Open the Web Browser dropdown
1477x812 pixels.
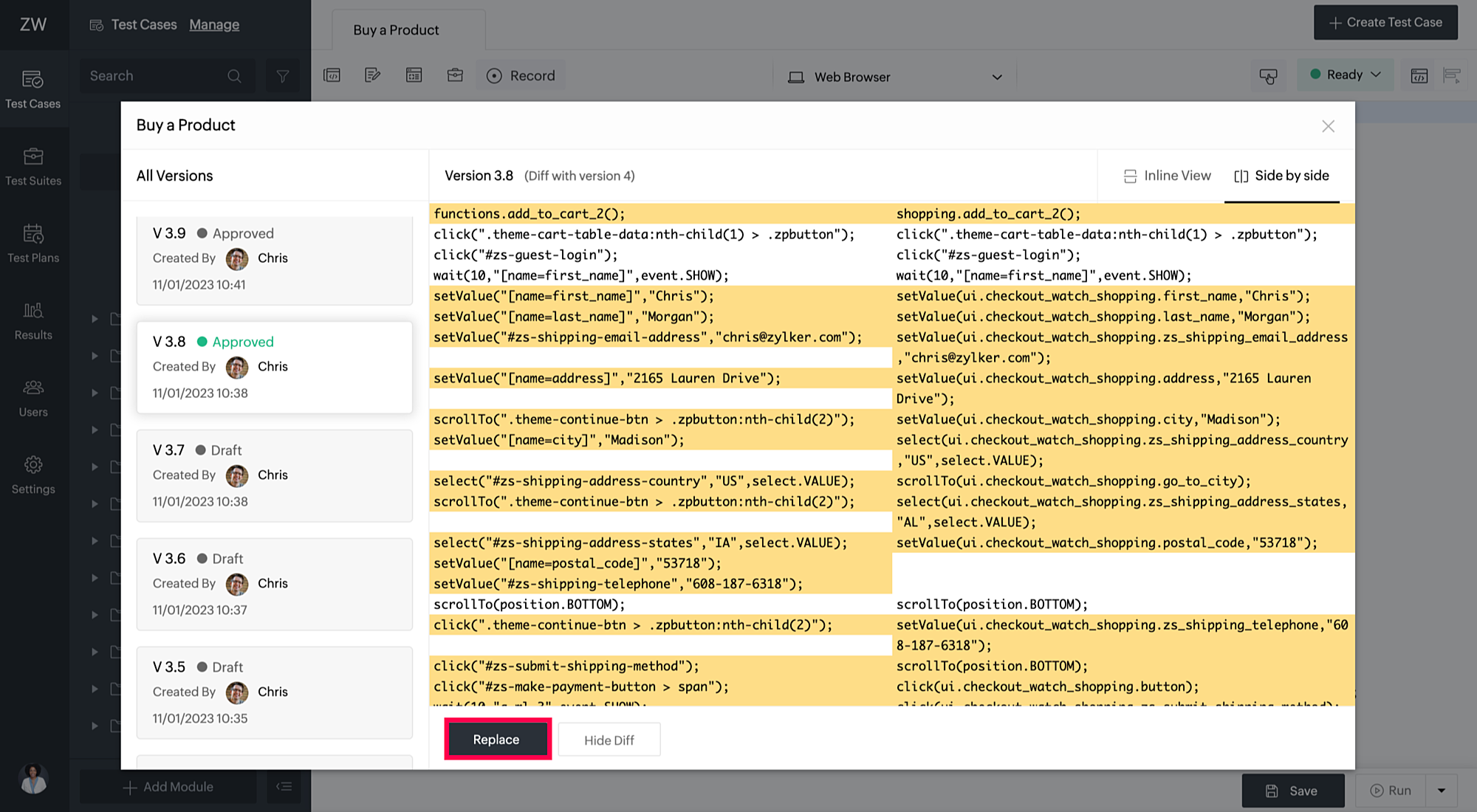click(896, 77)
